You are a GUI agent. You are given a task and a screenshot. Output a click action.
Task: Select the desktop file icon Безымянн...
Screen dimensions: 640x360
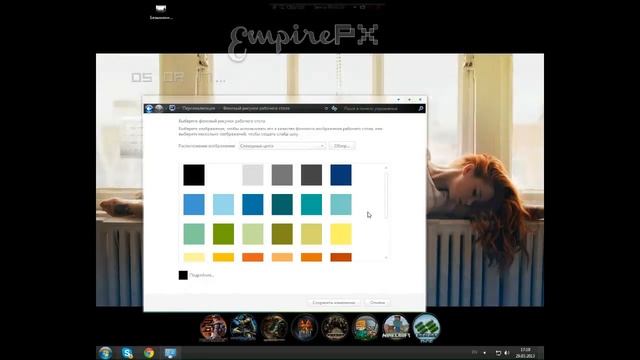click(x=161, y=12)
